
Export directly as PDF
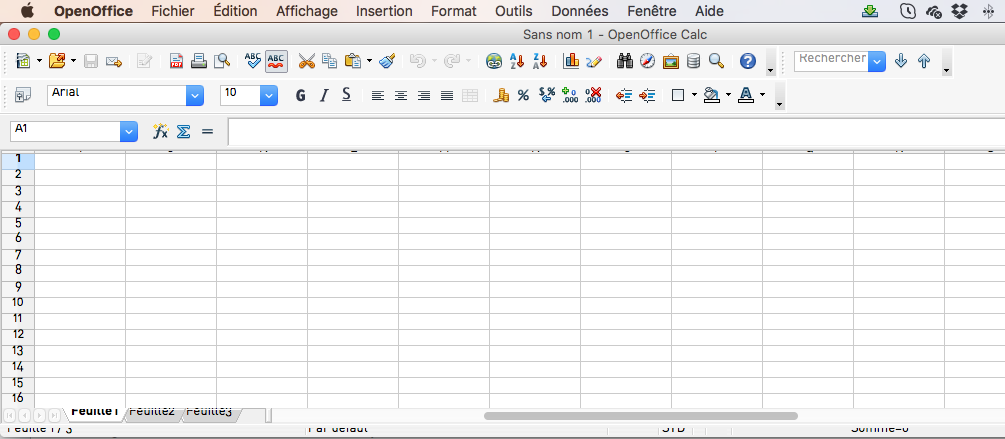pyautogui.click(x=176, y=62)
